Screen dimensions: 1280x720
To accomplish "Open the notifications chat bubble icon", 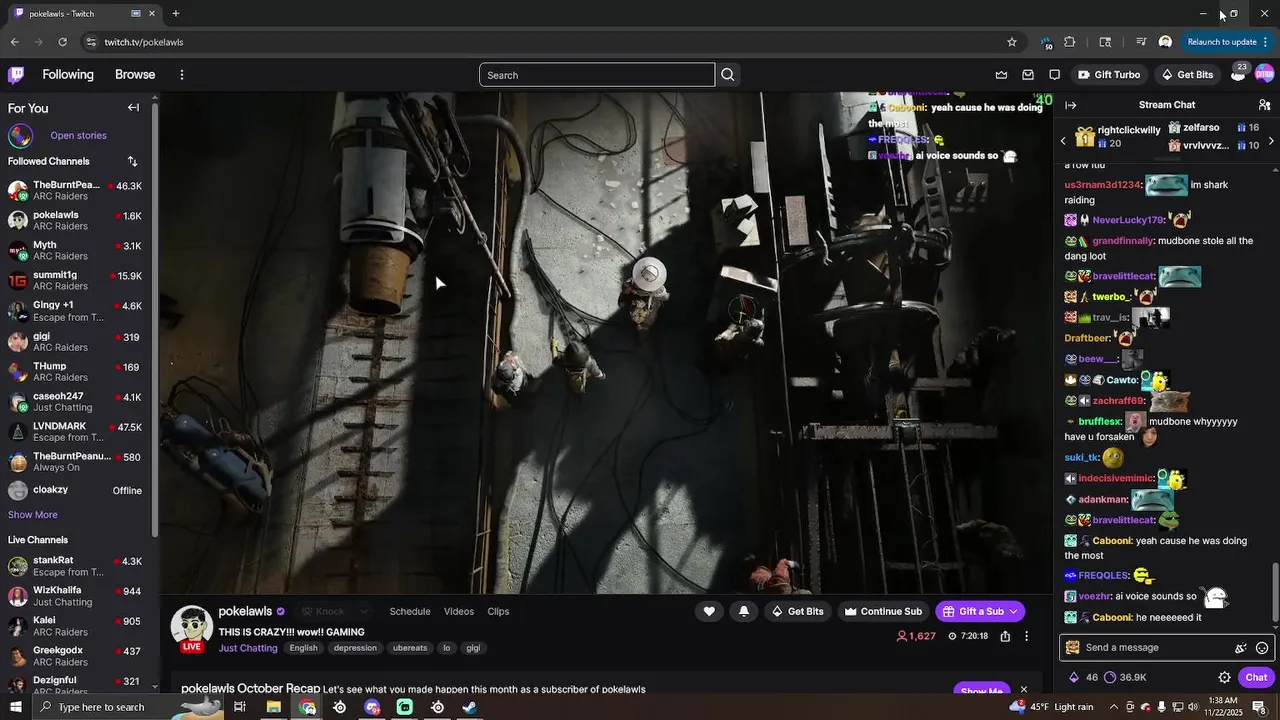I will [x=1054, y=75].
